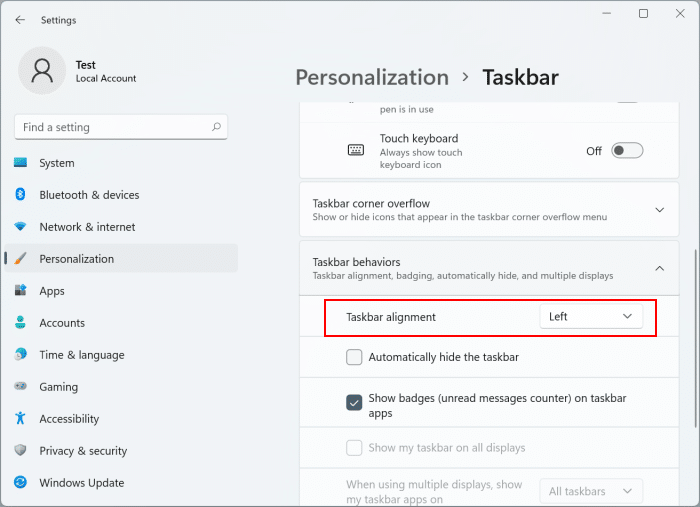Viewport: 700px width, 507px height.
Task: Close the Settings window
Action: click(x=680, y=14)
